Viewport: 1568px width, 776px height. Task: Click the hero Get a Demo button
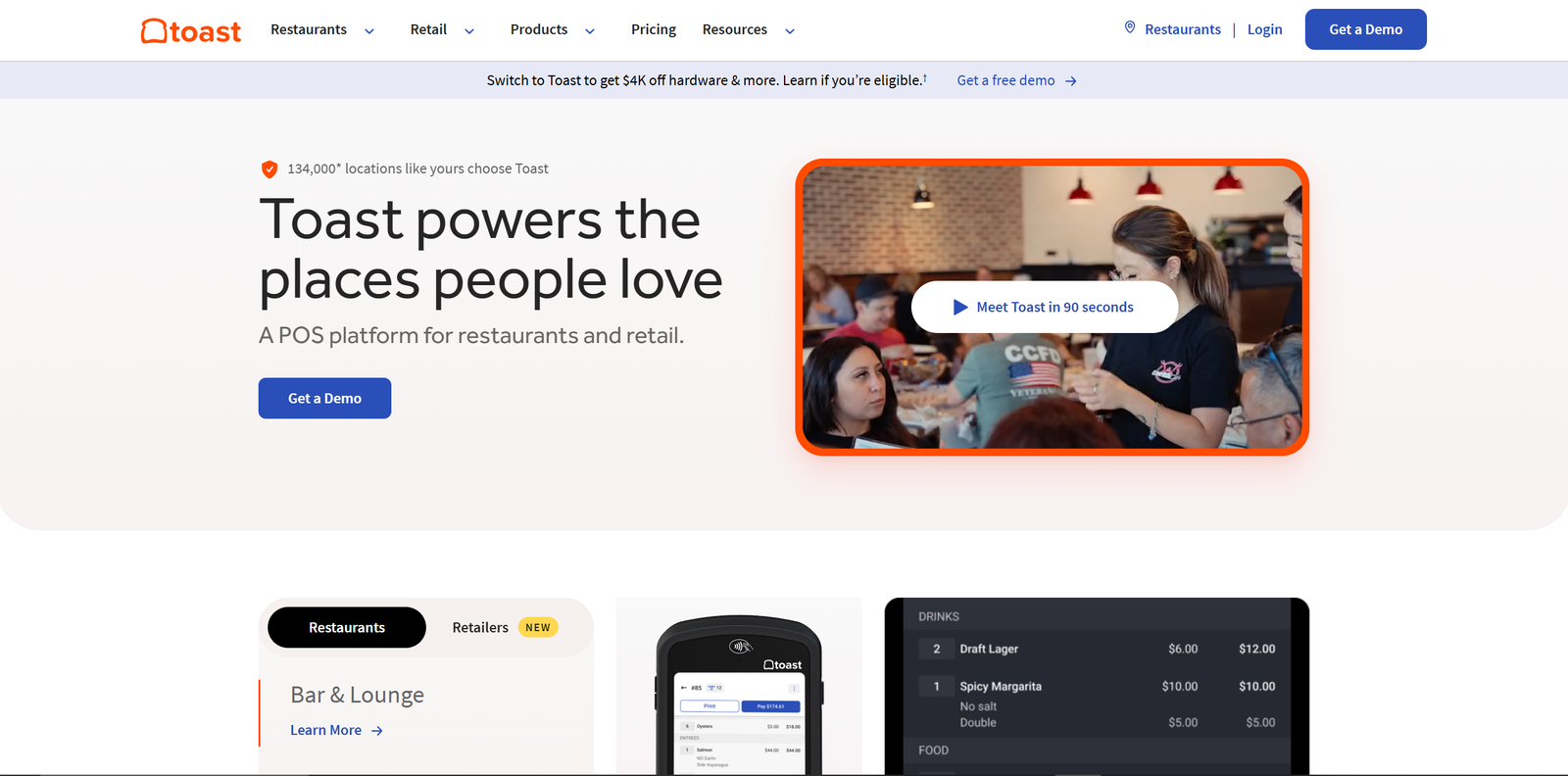click(324, 398)
